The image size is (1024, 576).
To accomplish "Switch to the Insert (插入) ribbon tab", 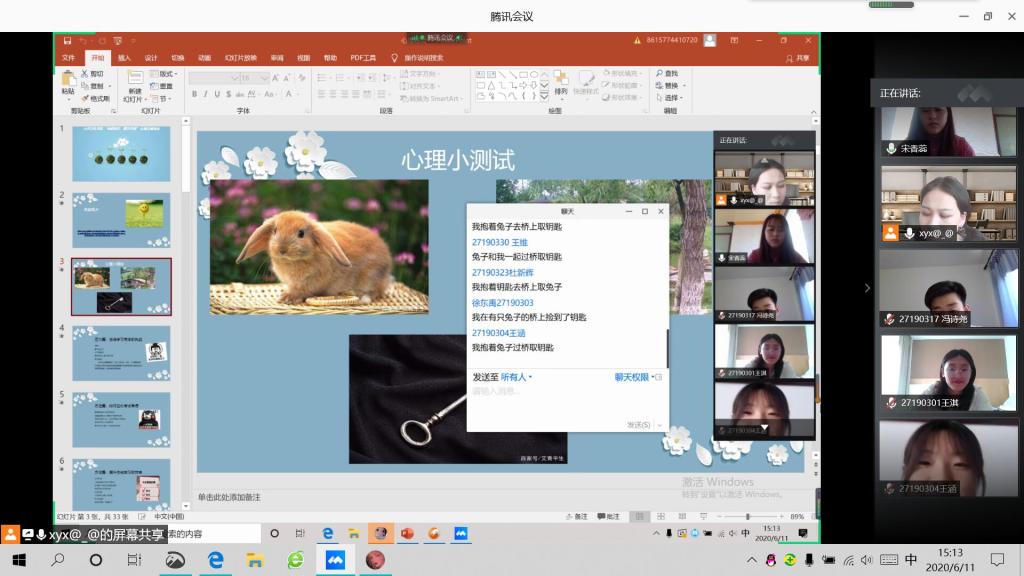I will (124, 58).
